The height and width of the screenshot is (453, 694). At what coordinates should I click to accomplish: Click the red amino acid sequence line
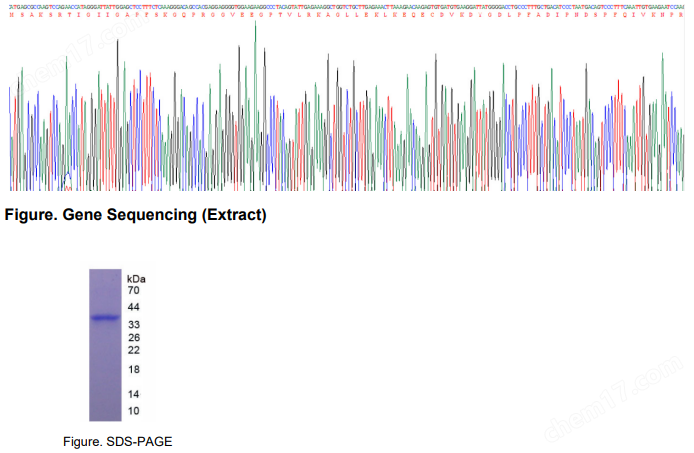click(x=347, y=17)
